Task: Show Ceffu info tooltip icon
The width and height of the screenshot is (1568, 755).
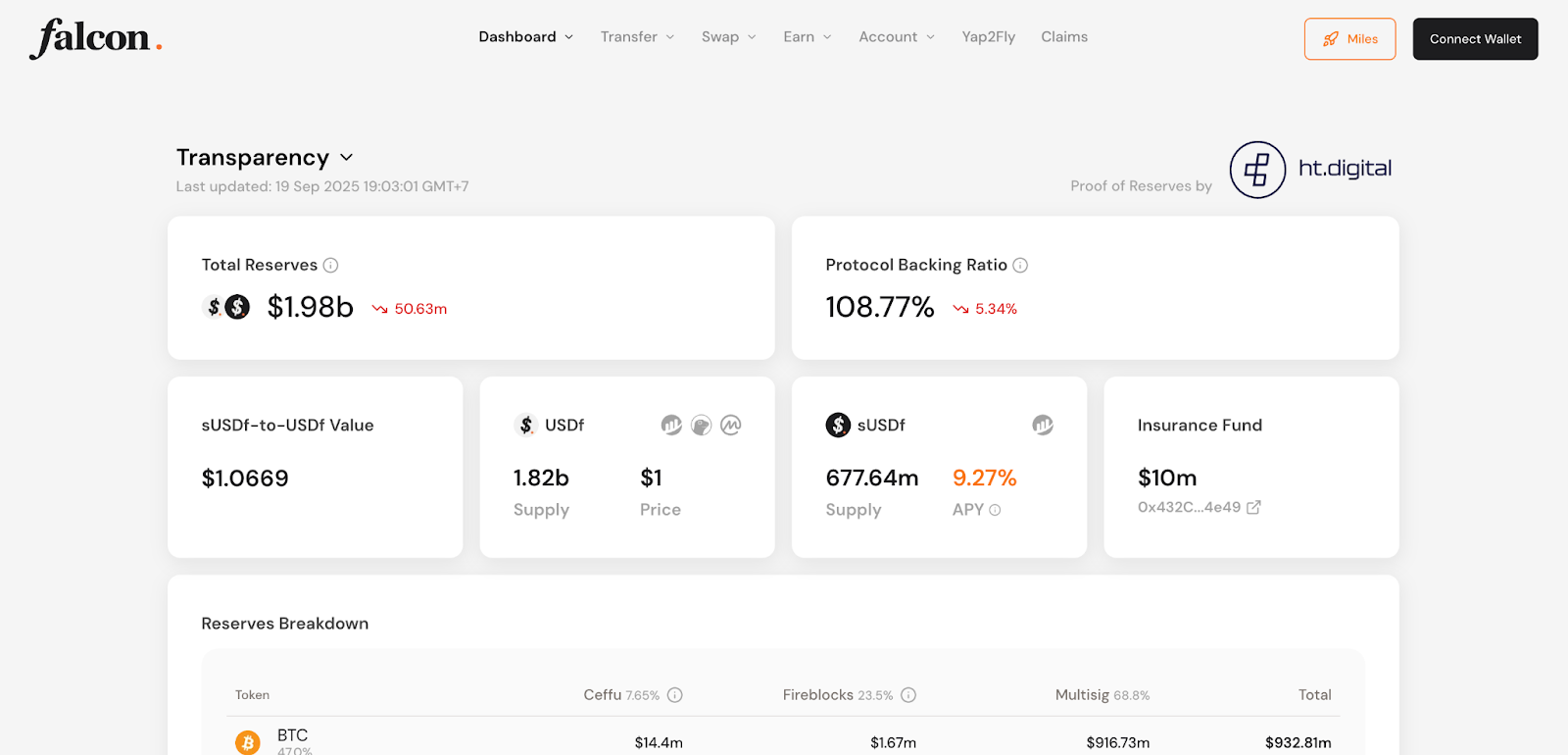Action: pyautogui.click(x=675, y=695)
